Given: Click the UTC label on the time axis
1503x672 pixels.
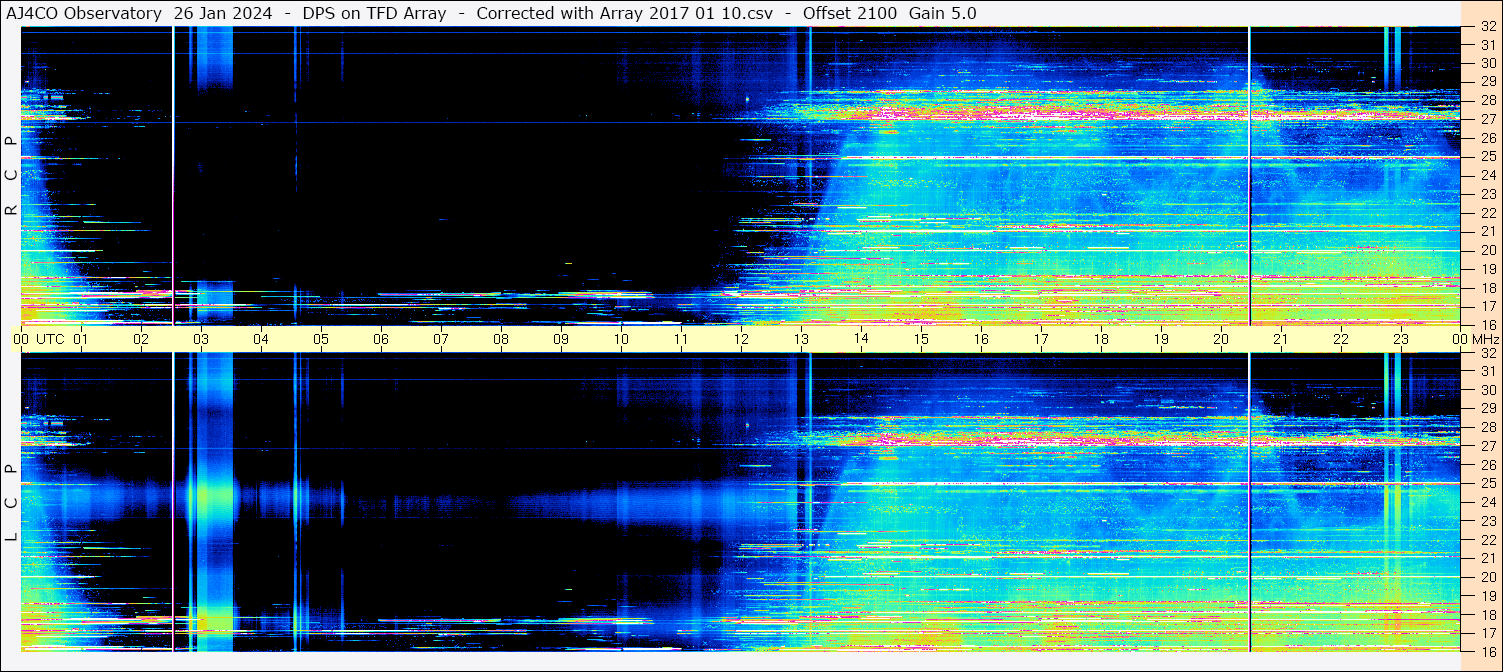Looking at the screenshot, I should 50,339.
